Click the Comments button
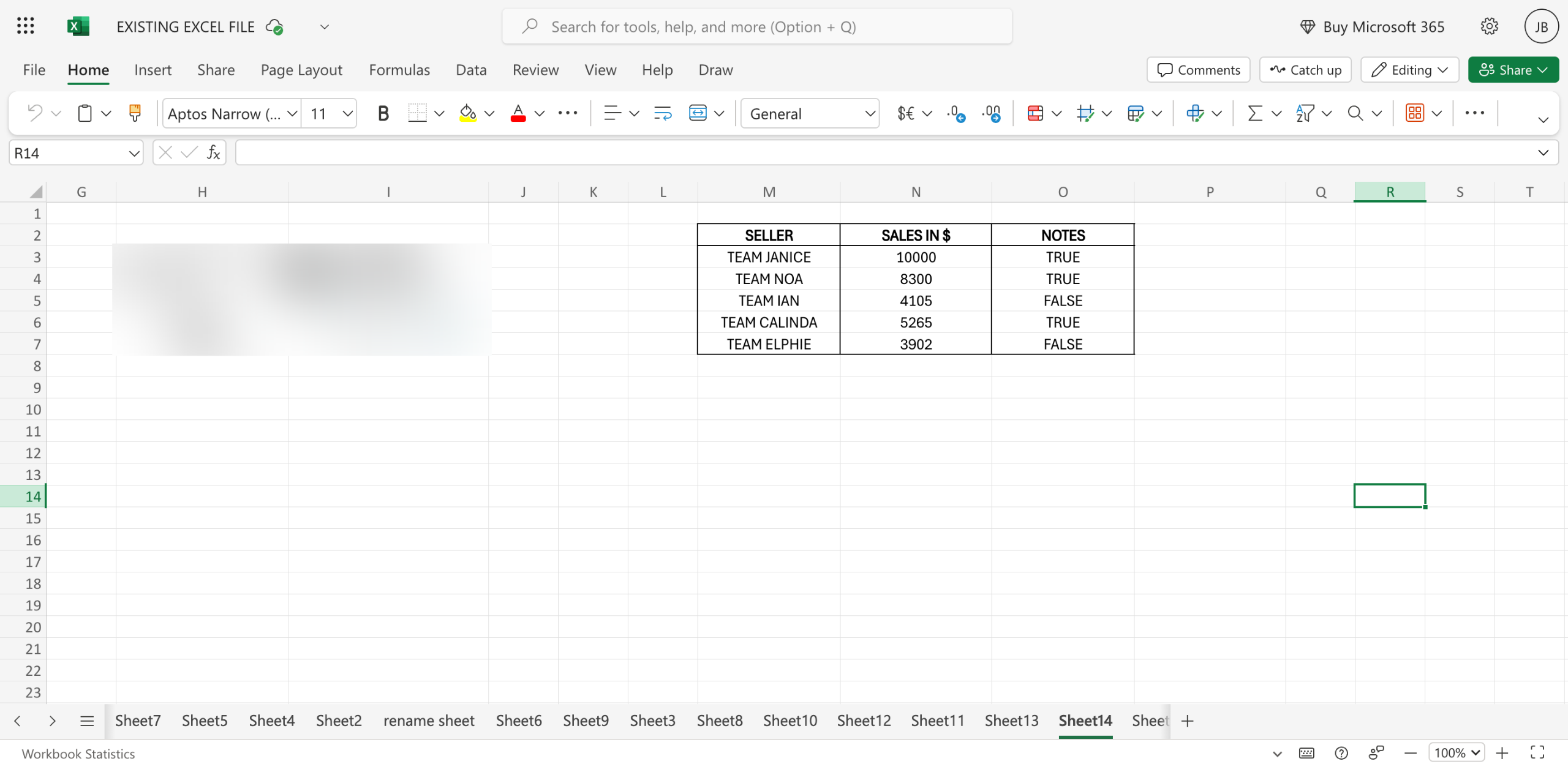Viewport: 1568px width, 764px height. pyautogui.click(x=1198, y=70)
